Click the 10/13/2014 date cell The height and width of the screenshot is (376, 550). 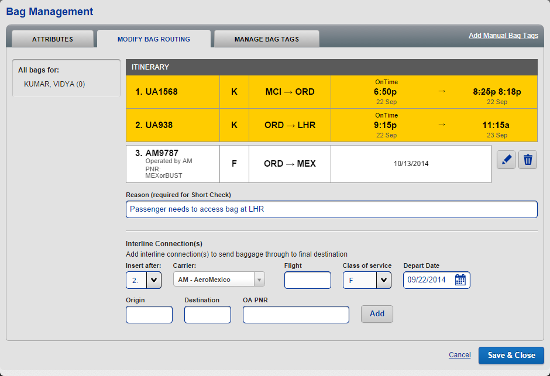click(x=411, y=164)
